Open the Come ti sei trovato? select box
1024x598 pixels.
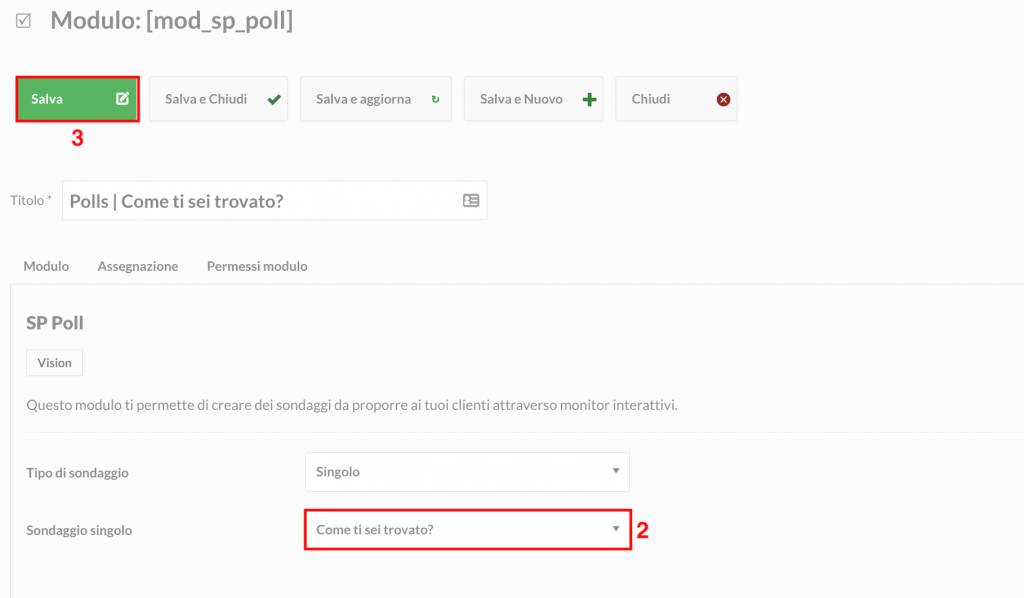[x=467, y=529]
